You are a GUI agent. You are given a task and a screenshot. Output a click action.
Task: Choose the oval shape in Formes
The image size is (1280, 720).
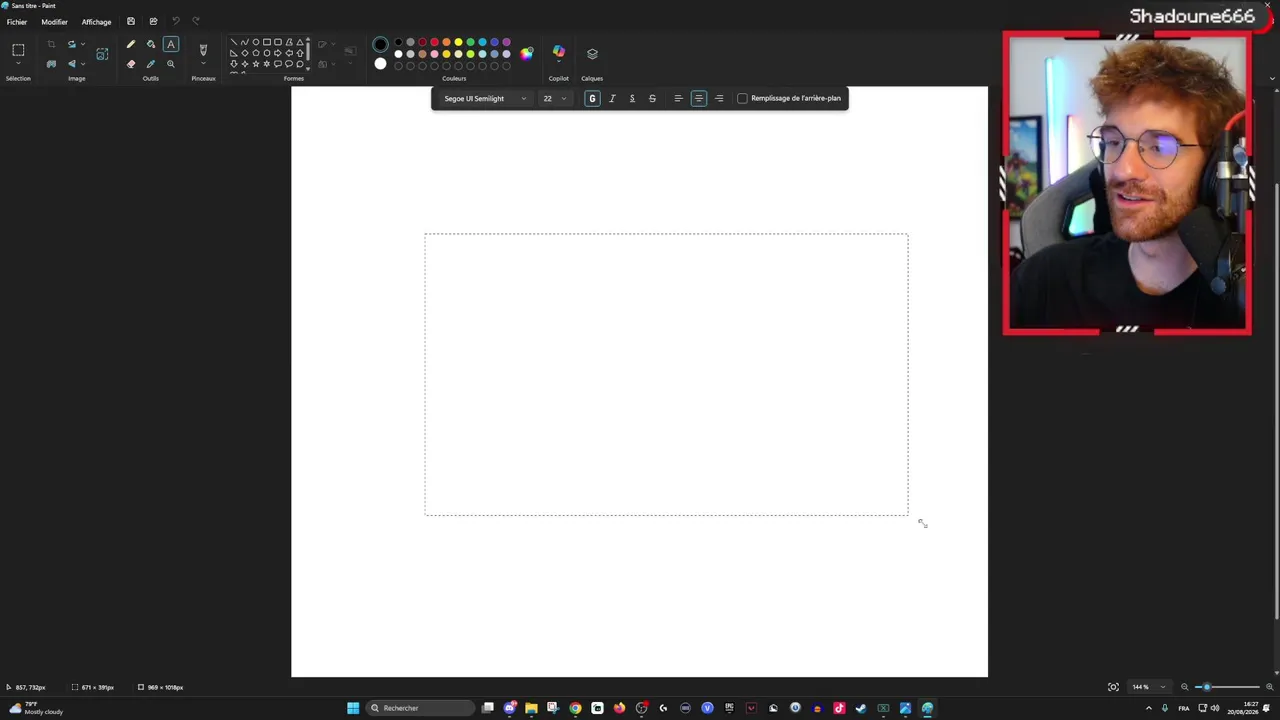(x=256, y=42)
